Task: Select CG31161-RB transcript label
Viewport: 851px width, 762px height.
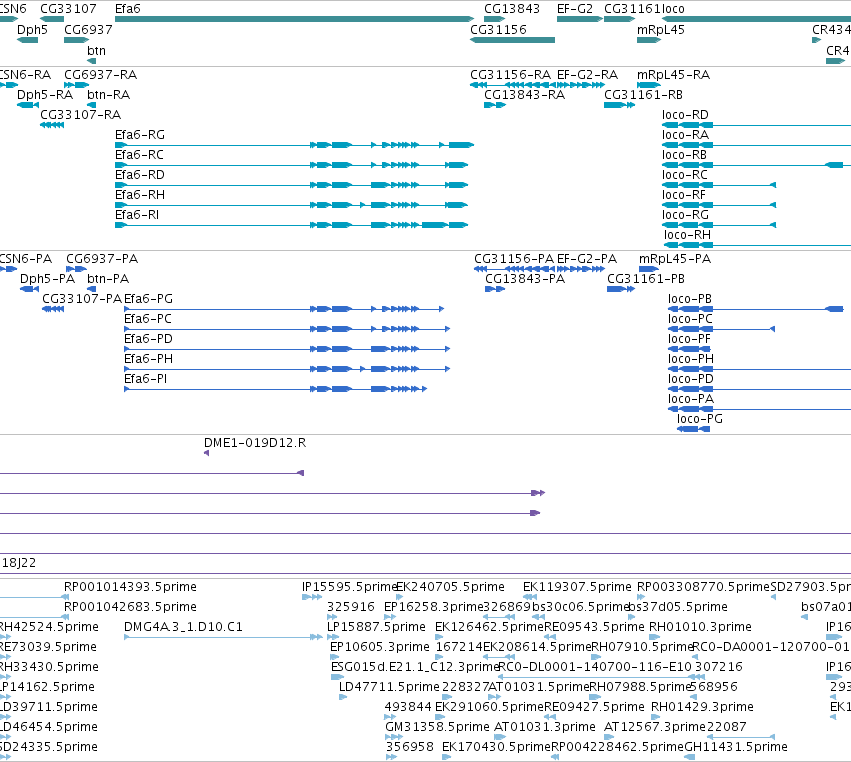Action: pos(643,94)
